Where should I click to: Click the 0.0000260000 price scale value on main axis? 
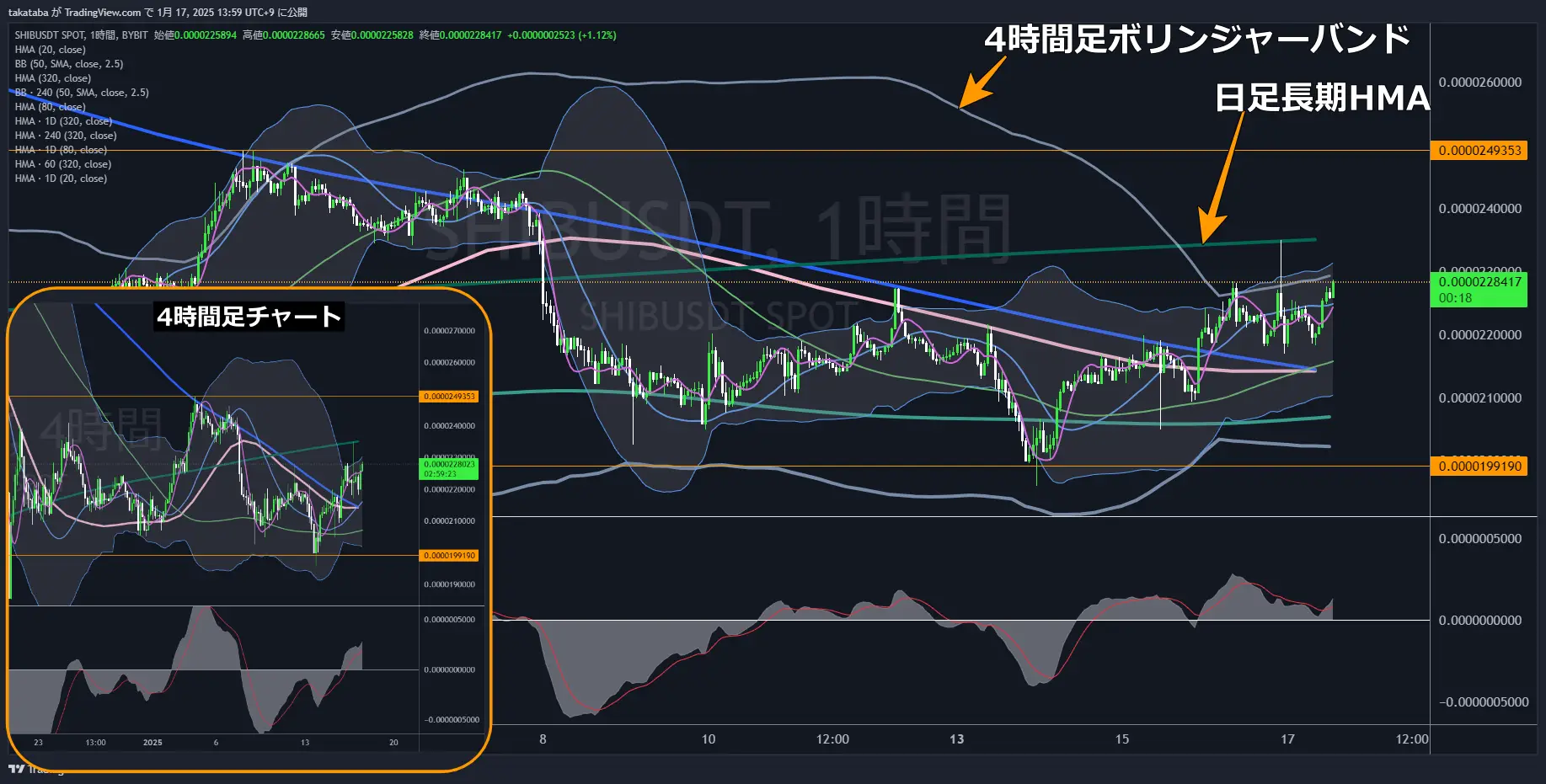pos(1480,83)
